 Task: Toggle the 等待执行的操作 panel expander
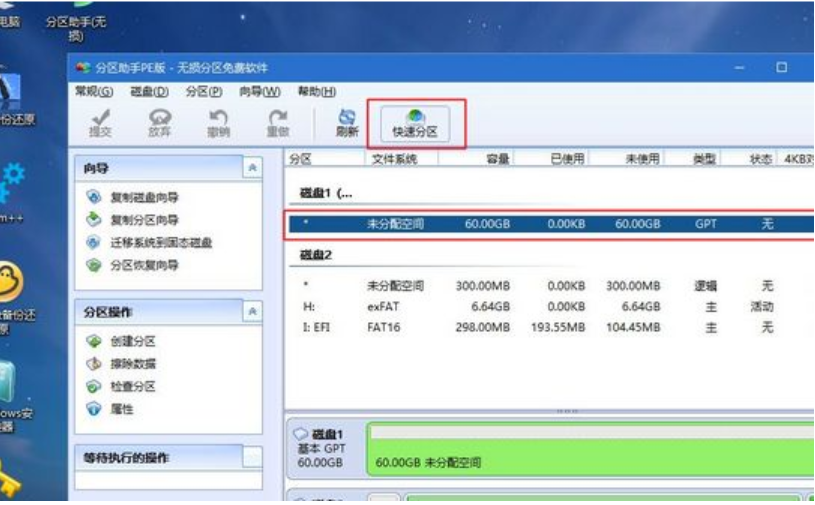click(253, 458)
